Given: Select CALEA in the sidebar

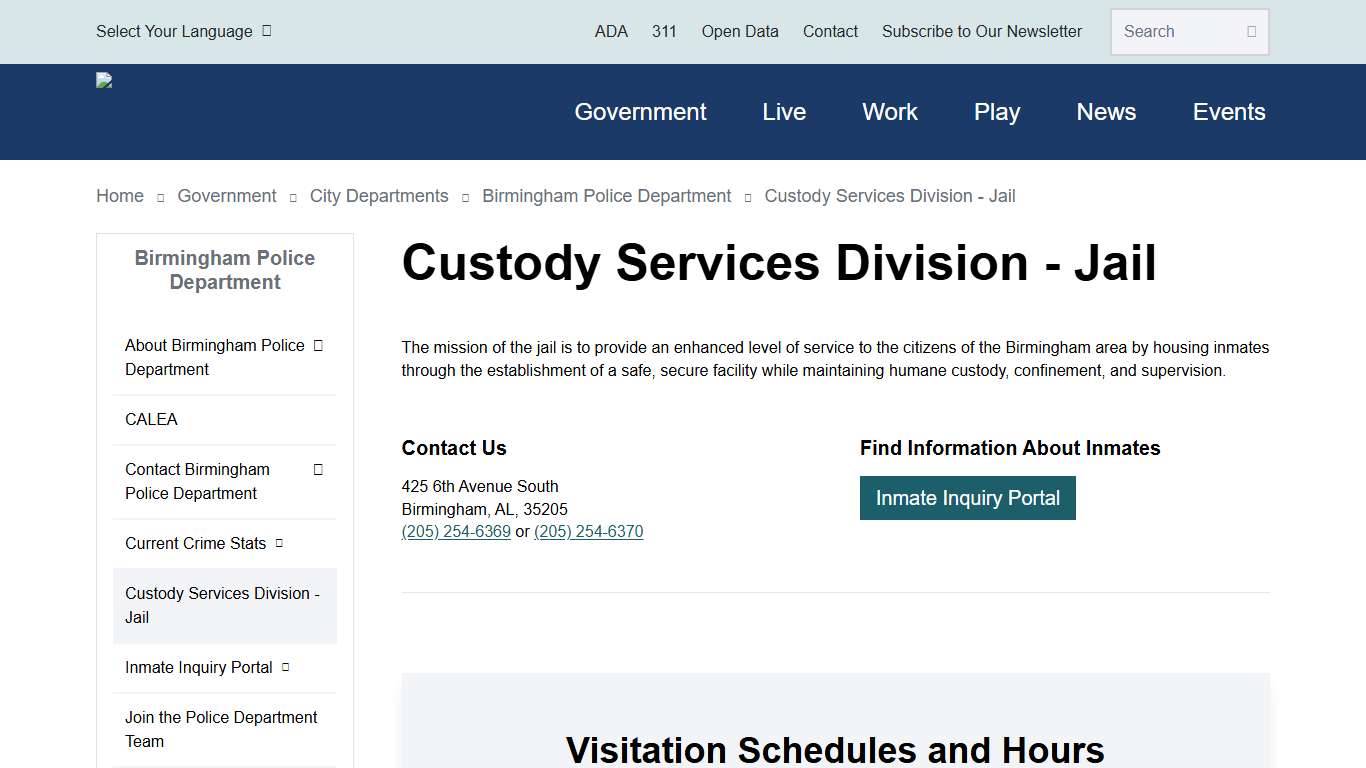Looking at the screenshot, I should point(151,419).
